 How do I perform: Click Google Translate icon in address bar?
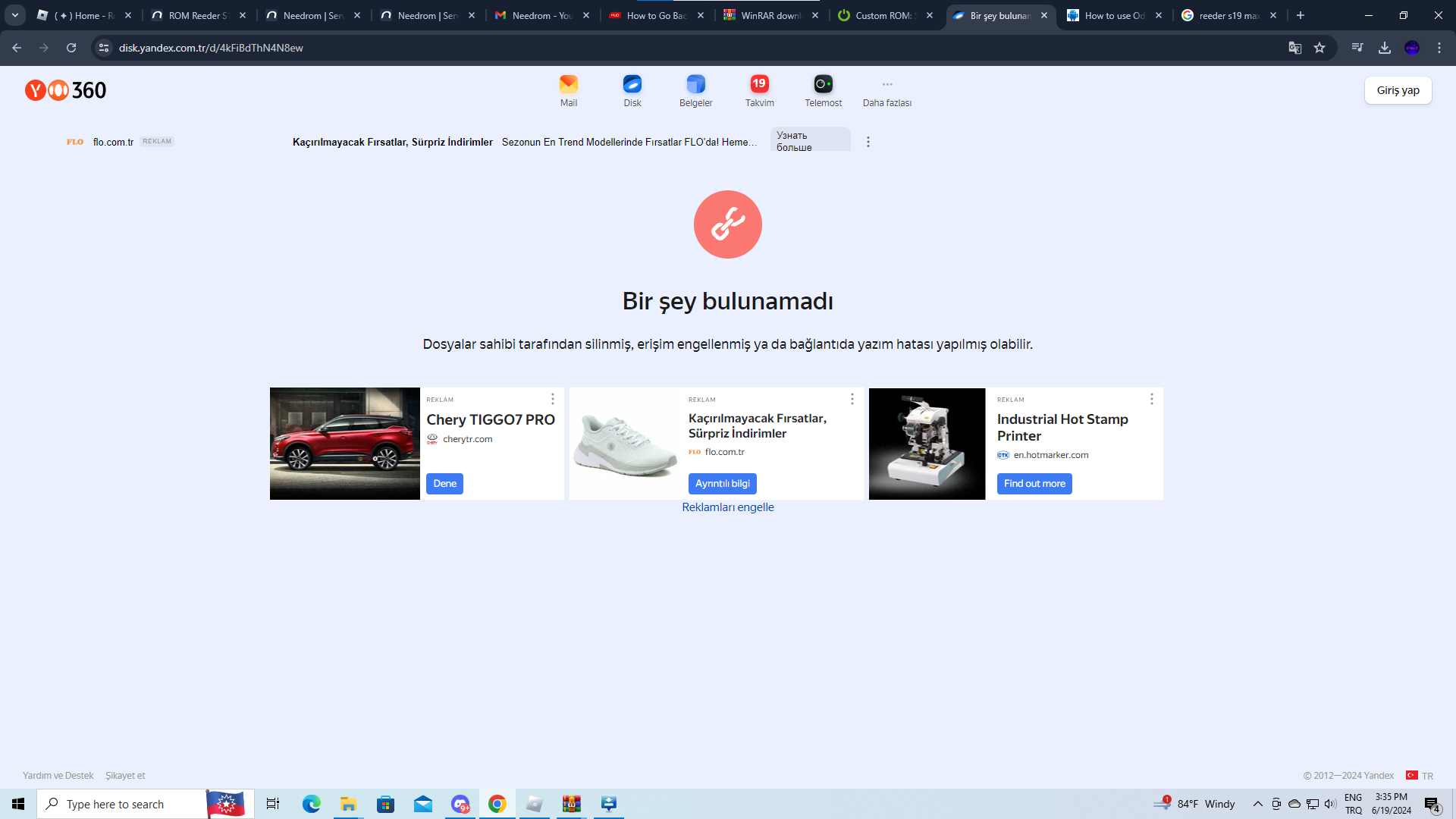[x=1294, y=48]
